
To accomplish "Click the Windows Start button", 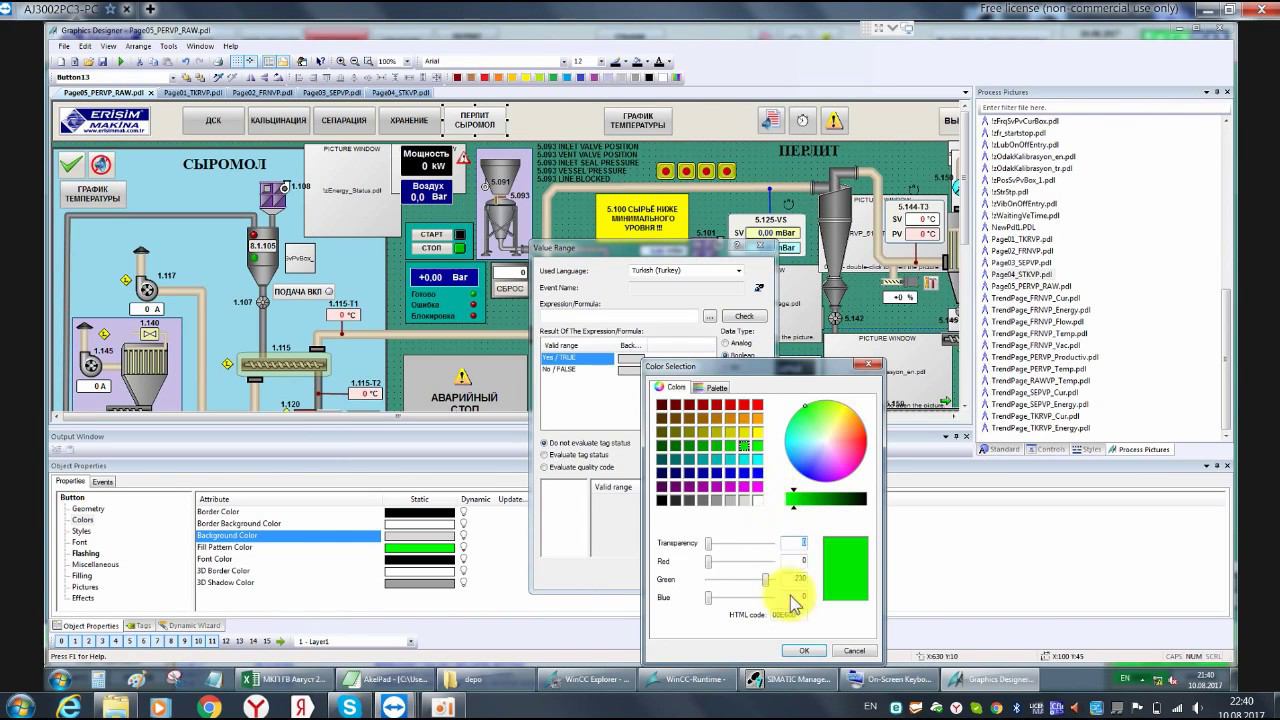I will coord(21,707).
